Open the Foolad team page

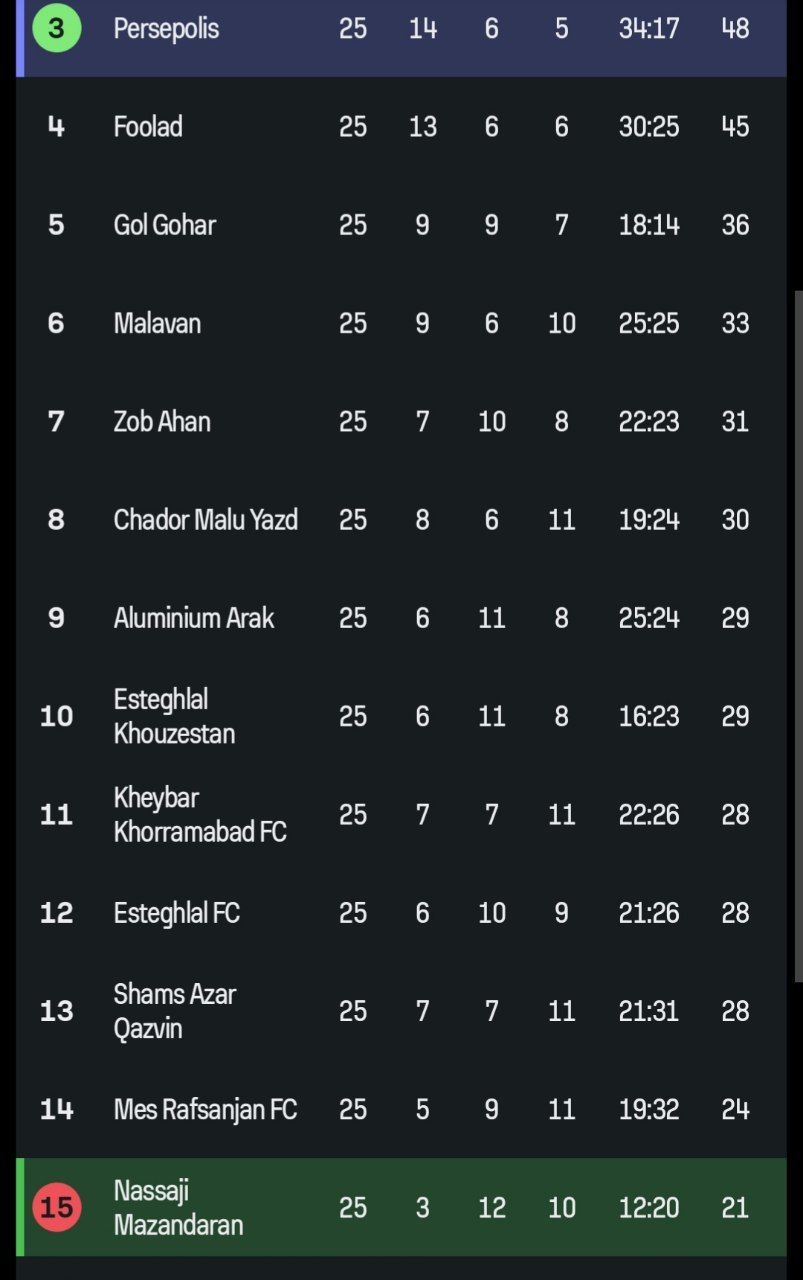[x=148, y=127]
